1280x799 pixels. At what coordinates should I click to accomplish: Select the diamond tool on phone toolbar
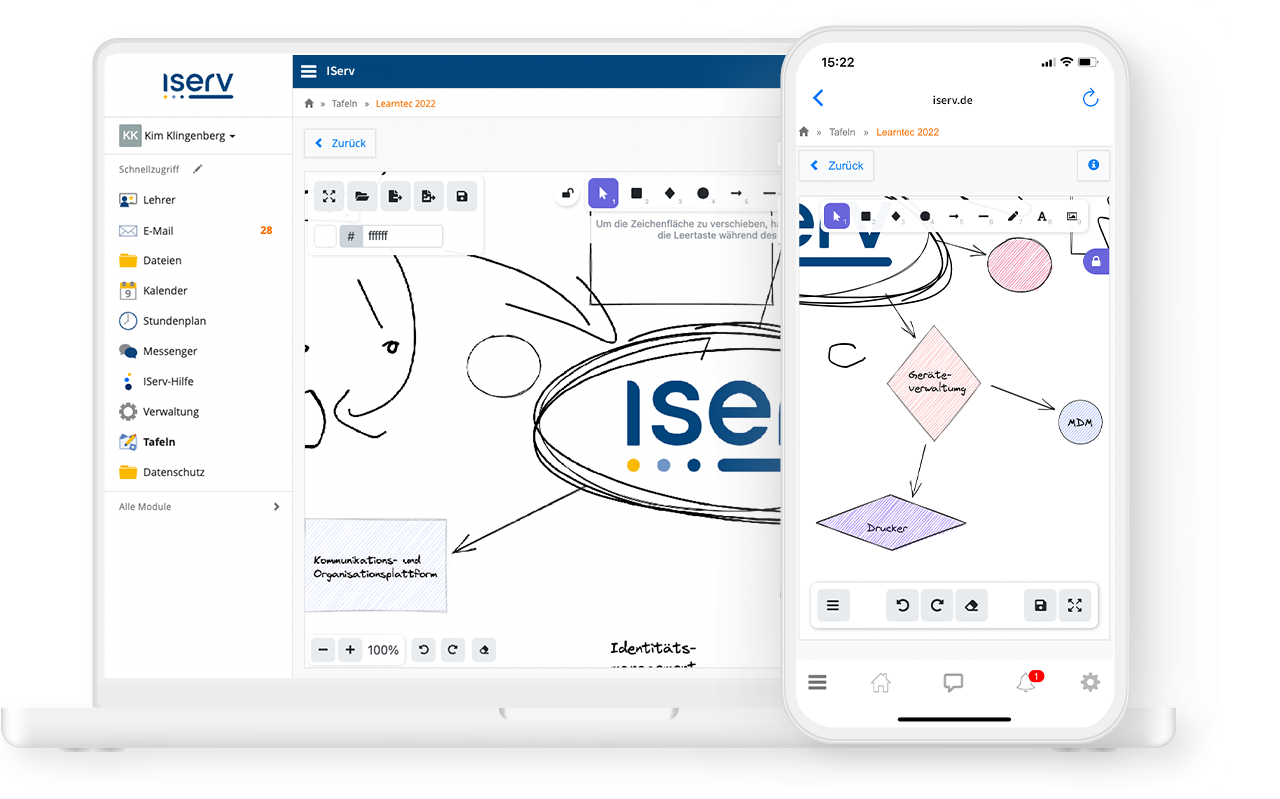point(896,216)
